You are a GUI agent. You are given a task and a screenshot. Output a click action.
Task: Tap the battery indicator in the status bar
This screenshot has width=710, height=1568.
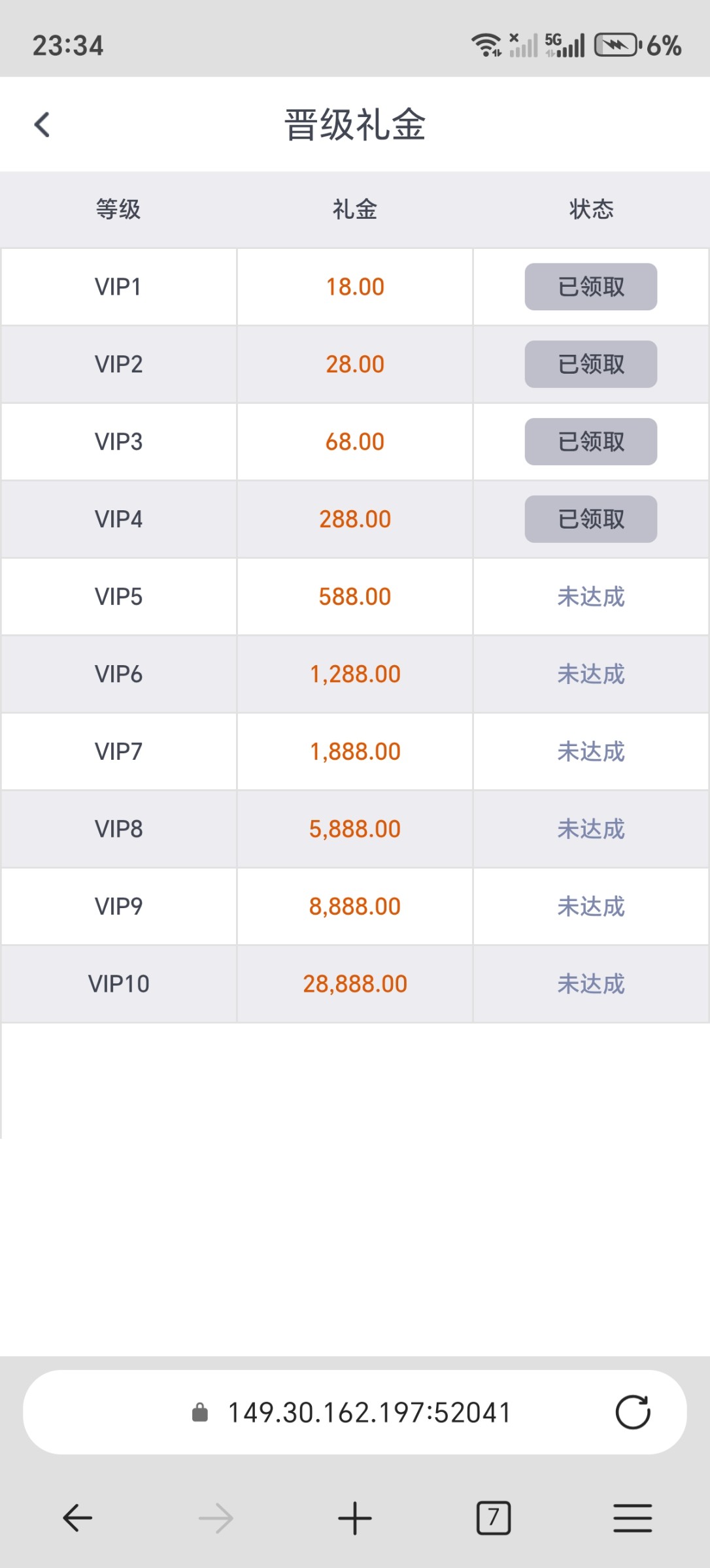616,46
